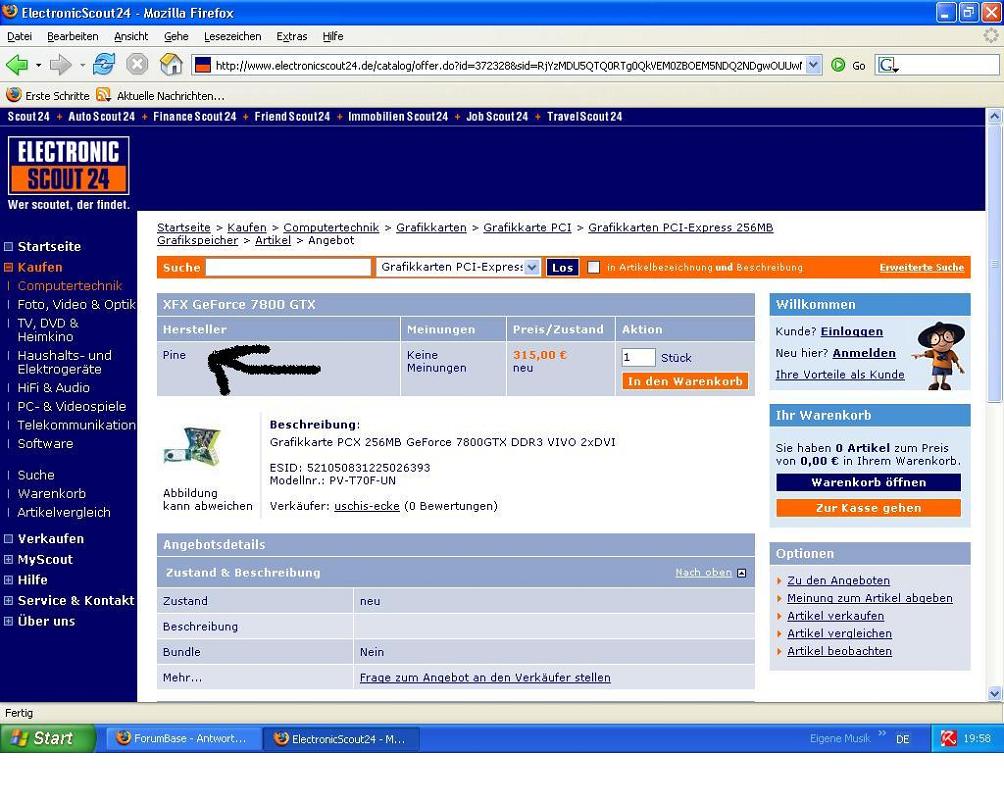Image resolution: width=1004 pixels, height=804 pixels.
Task: Open the Ansicht menu
Action: click(x=131, y=36)
